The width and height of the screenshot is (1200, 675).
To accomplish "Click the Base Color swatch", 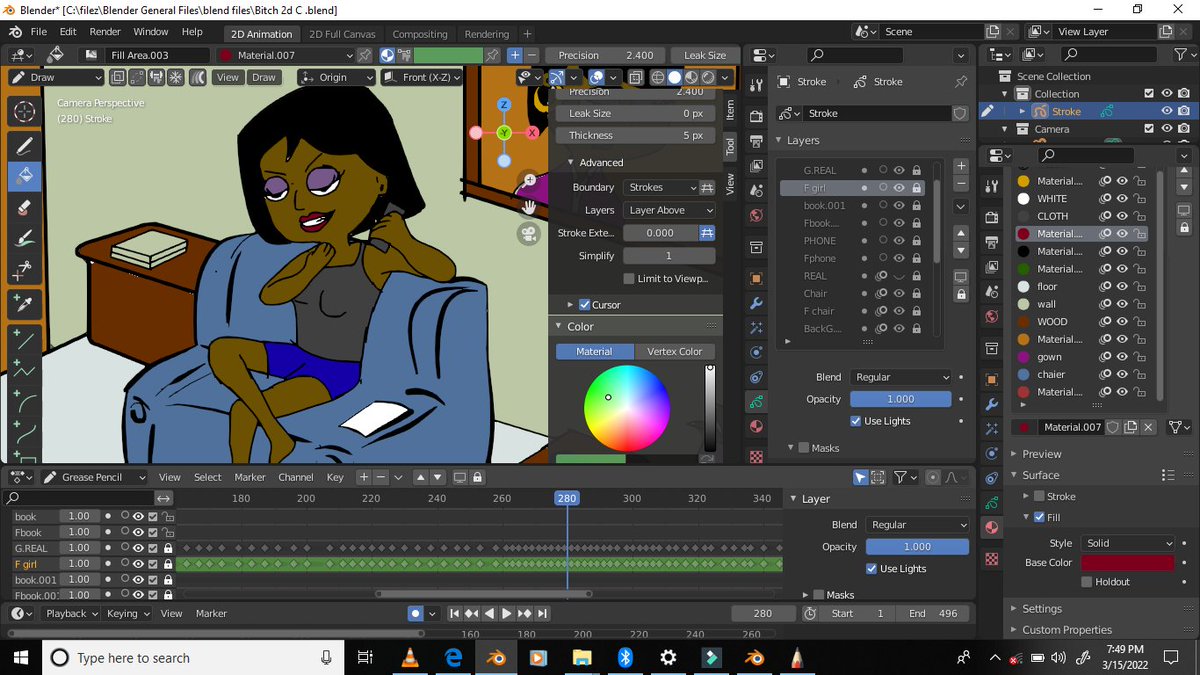I will (x=1128, y=563).
